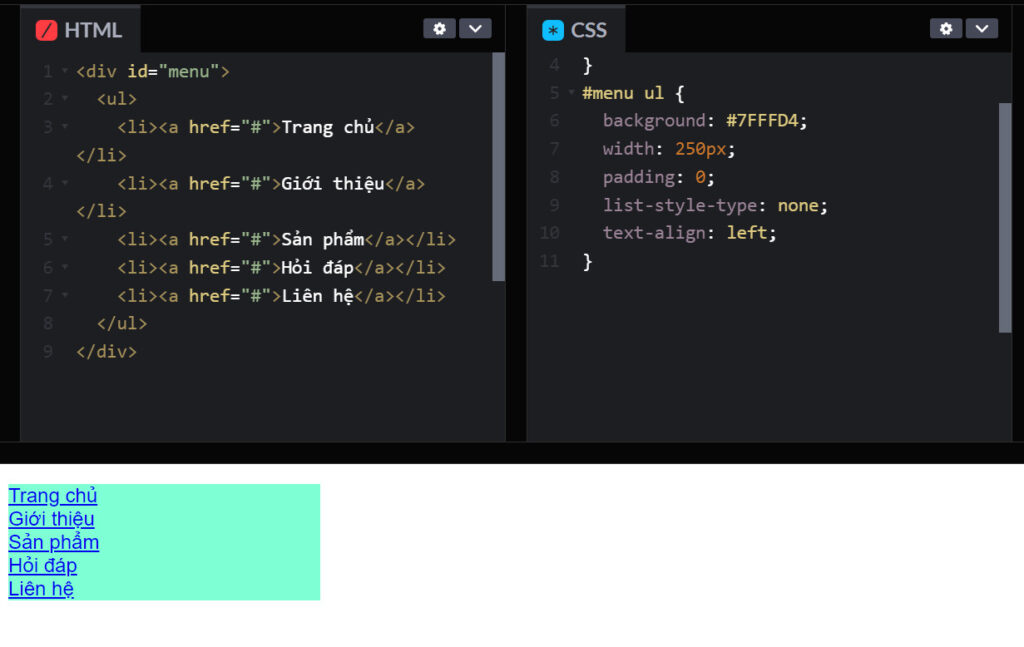Click the CSS panel asterisk icon

coord(551,29)
